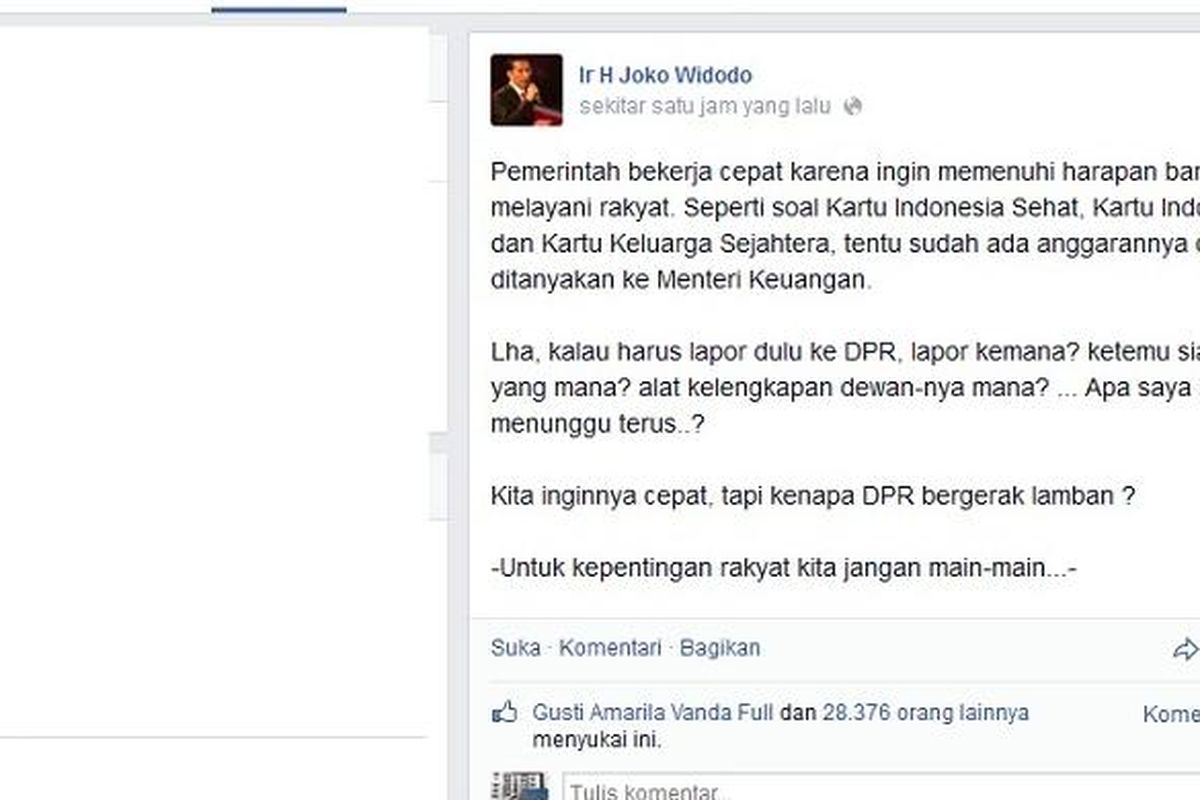The width and height of the screenshot is (1200, 800).
Task: Open Joko Widodo's profile picture thumbnail
Action: tap(526, 90)
